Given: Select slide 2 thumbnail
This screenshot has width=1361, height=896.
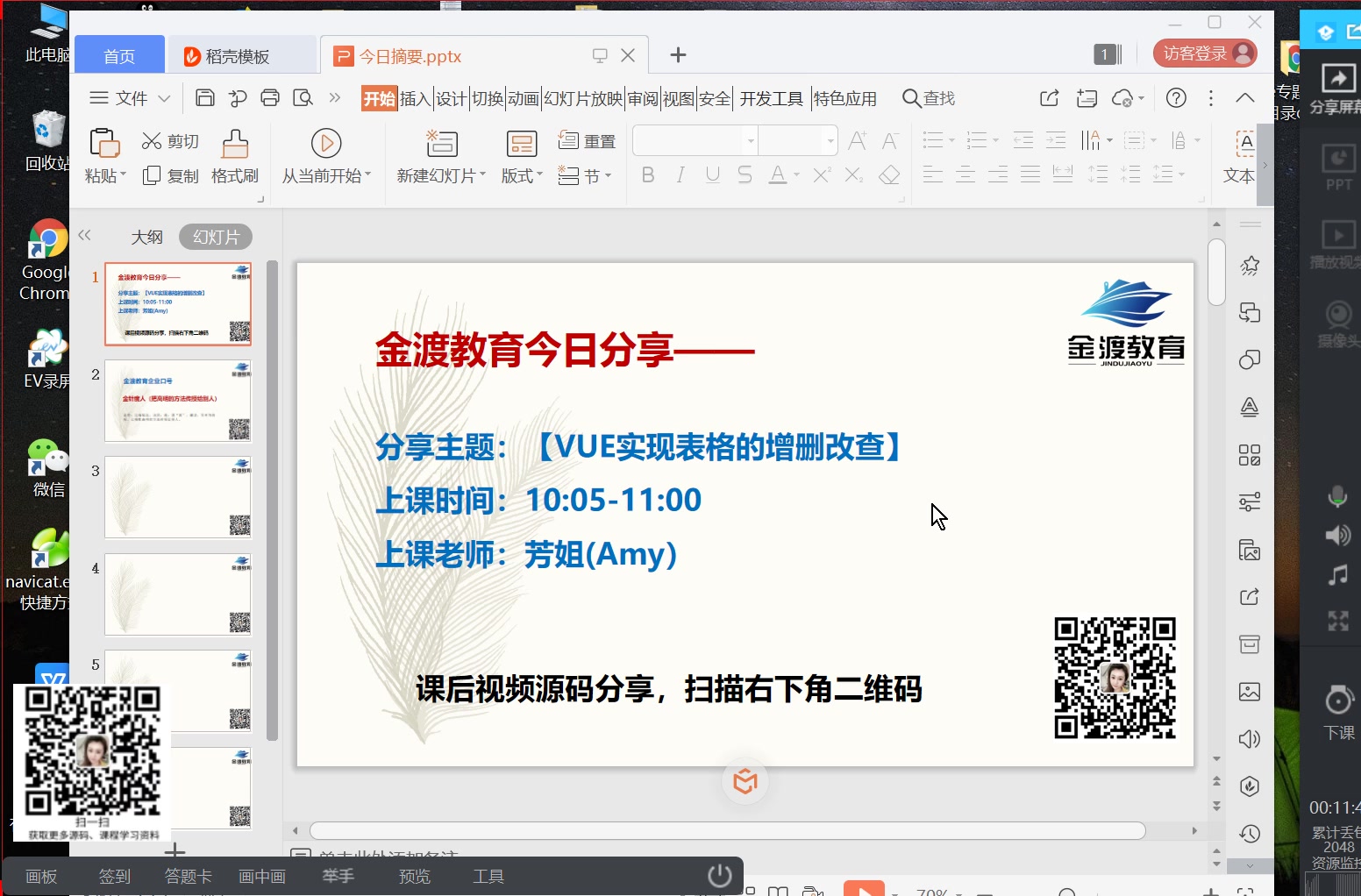Looking at the screenshot, I should [x=178, y=401].
